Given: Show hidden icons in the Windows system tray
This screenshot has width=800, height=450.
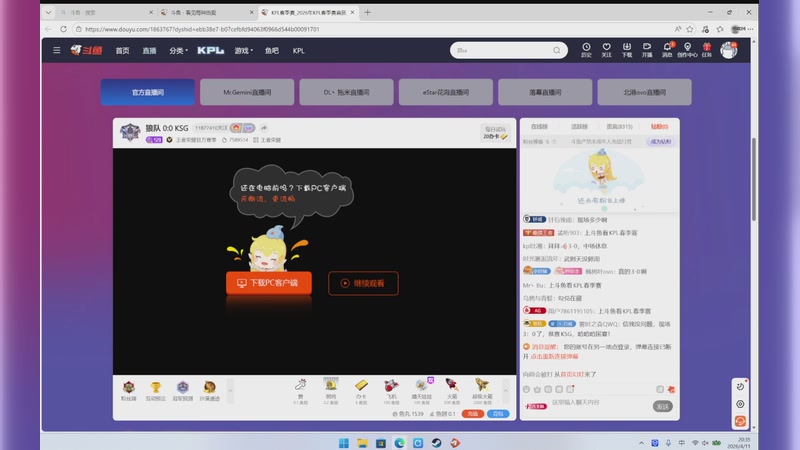Looking at the screenshot, I should [x=641, y=443].
